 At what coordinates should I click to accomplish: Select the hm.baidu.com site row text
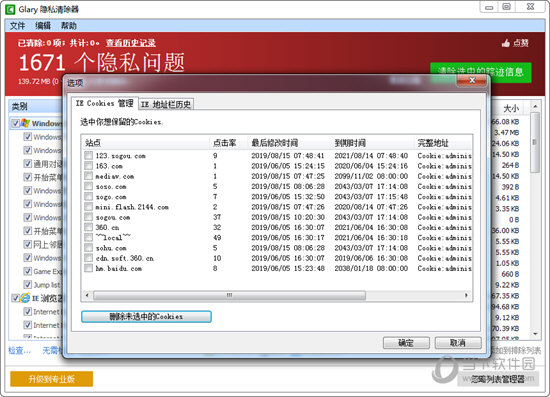[x=119, y=269]
